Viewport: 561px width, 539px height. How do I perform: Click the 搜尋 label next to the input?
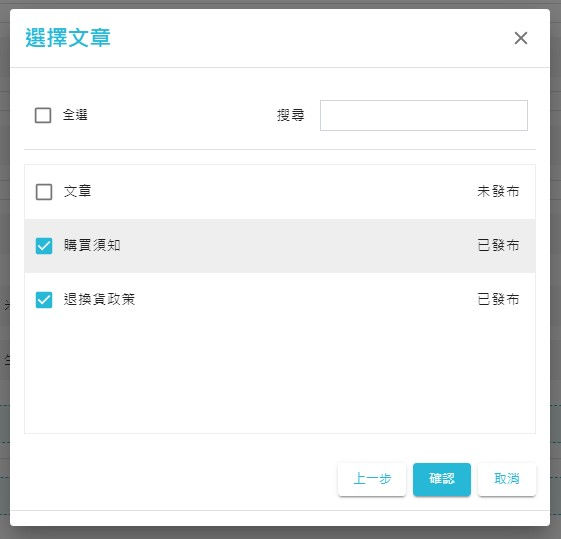pyautogui.click(x=291, y=115)
